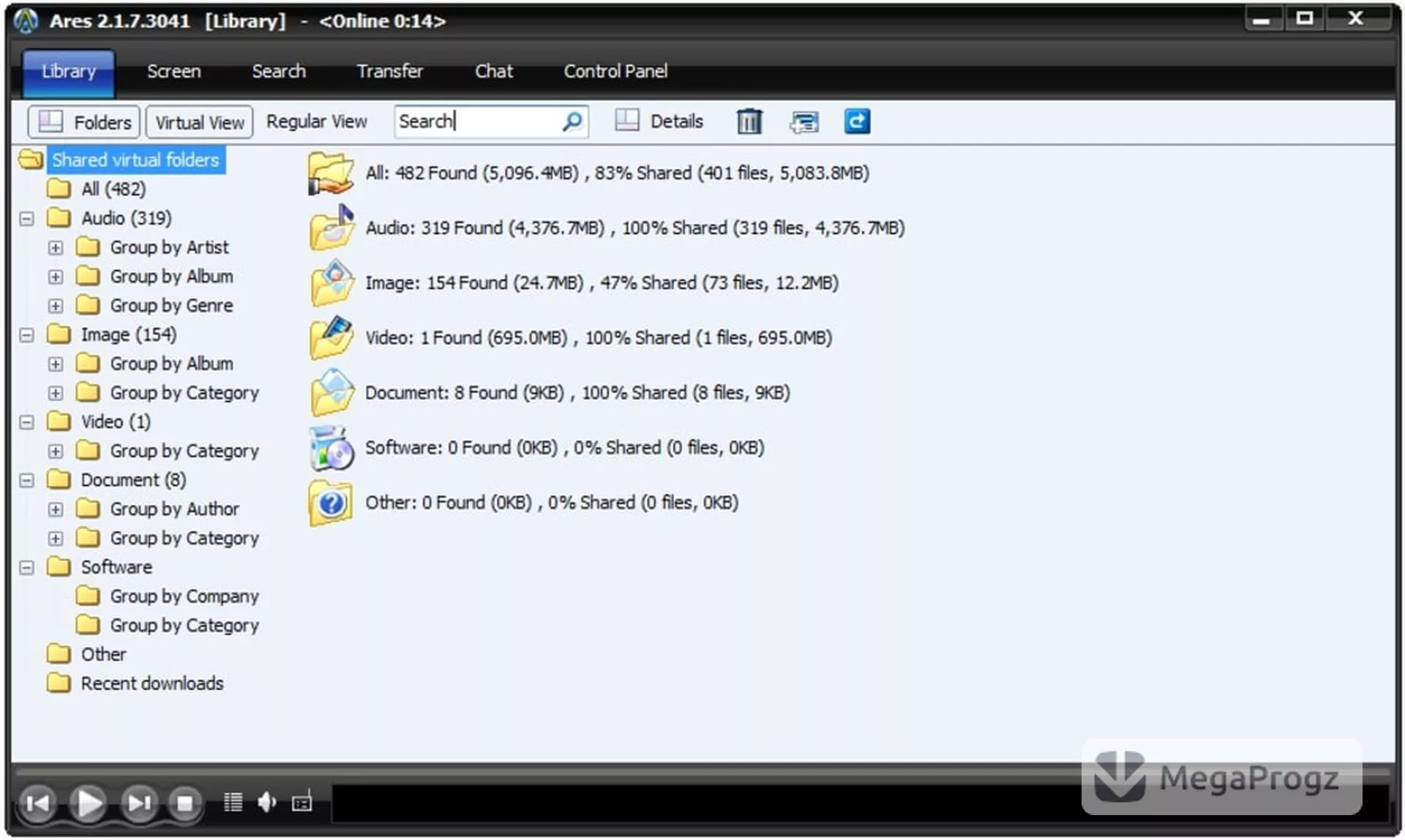The image size is (1405, 840).
Task: Select Group by Album under Audio
Action: tap(171, 277)
